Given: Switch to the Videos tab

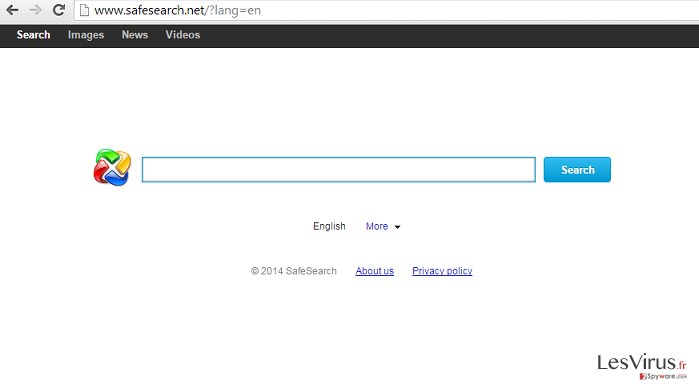Looking at the screenshot, I should point(183,35).
